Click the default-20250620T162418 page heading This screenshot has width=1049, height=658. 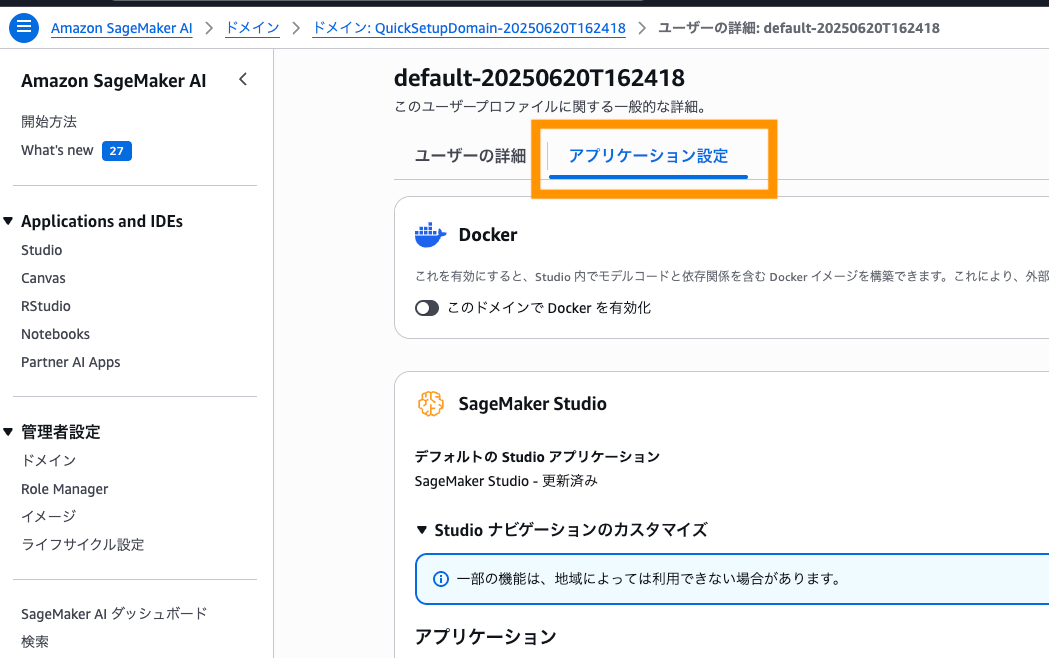[539, 78]
